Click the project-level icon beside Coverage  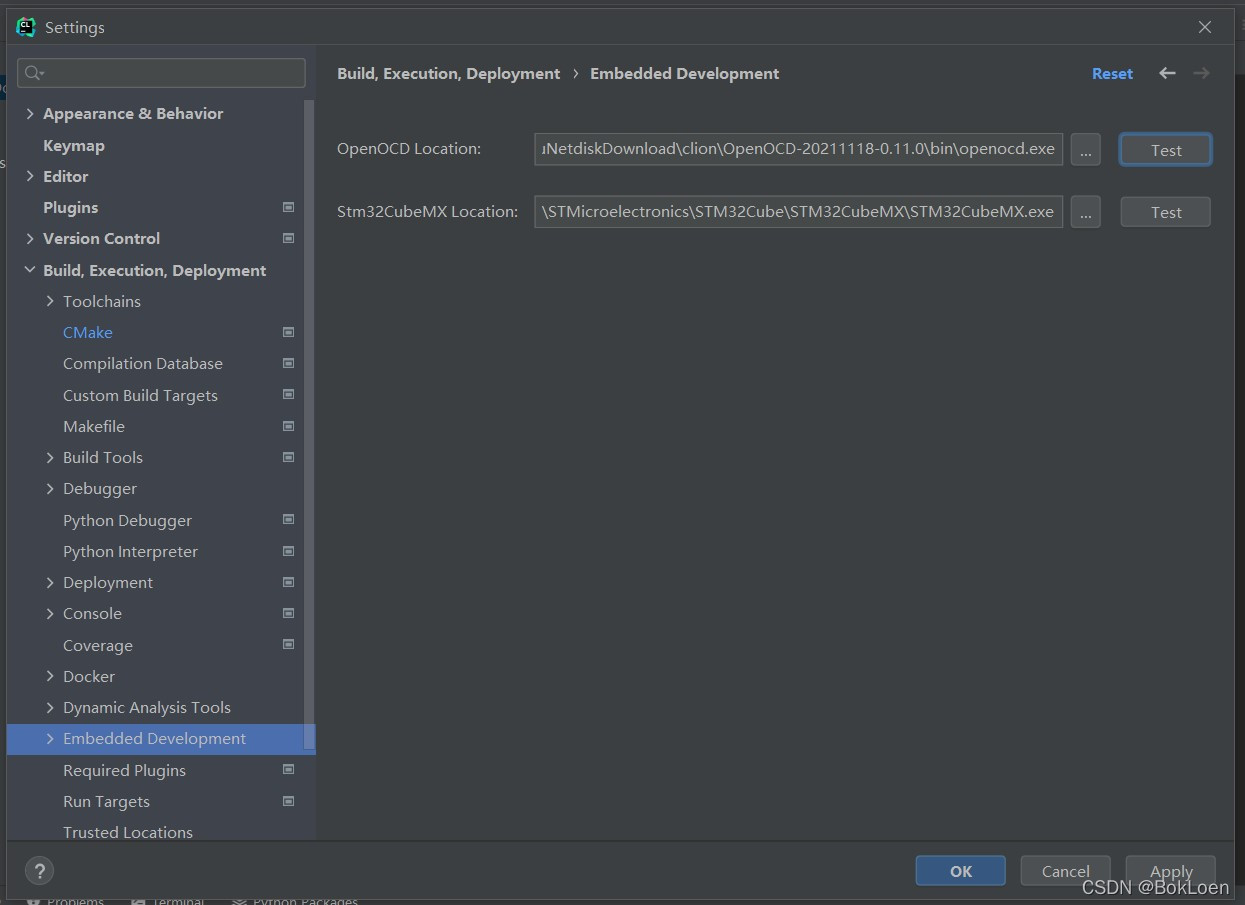click(288, 645)
